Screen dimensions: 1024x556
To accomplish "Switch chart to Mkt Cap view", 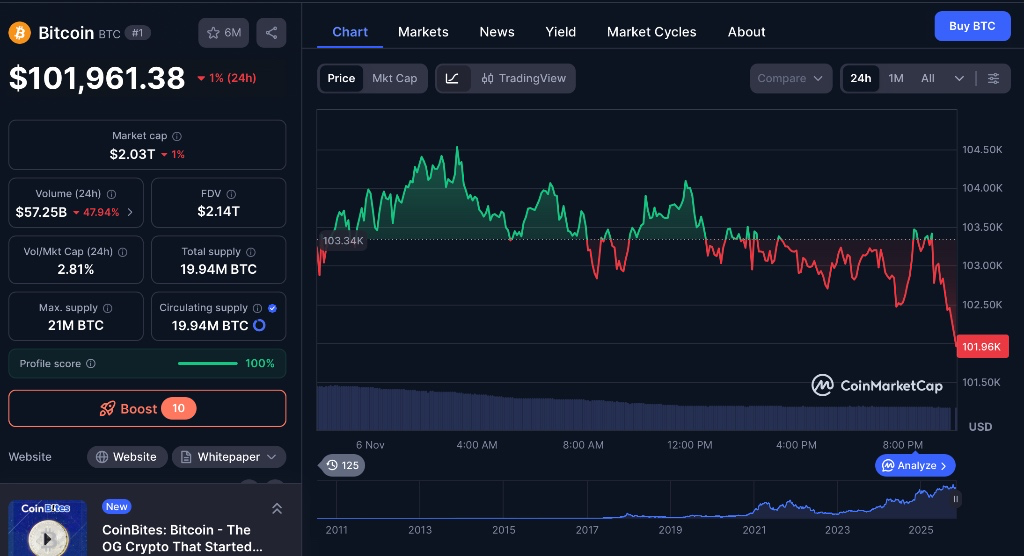I will 394,78.
